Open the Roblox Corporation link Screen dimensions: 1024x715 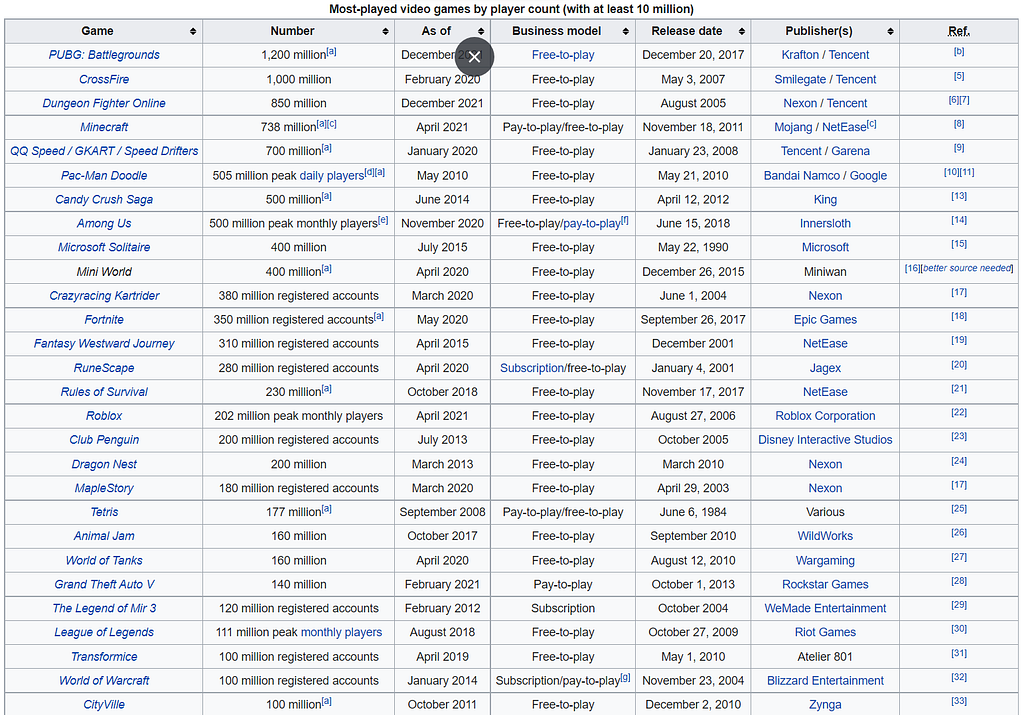click(825, 416)
